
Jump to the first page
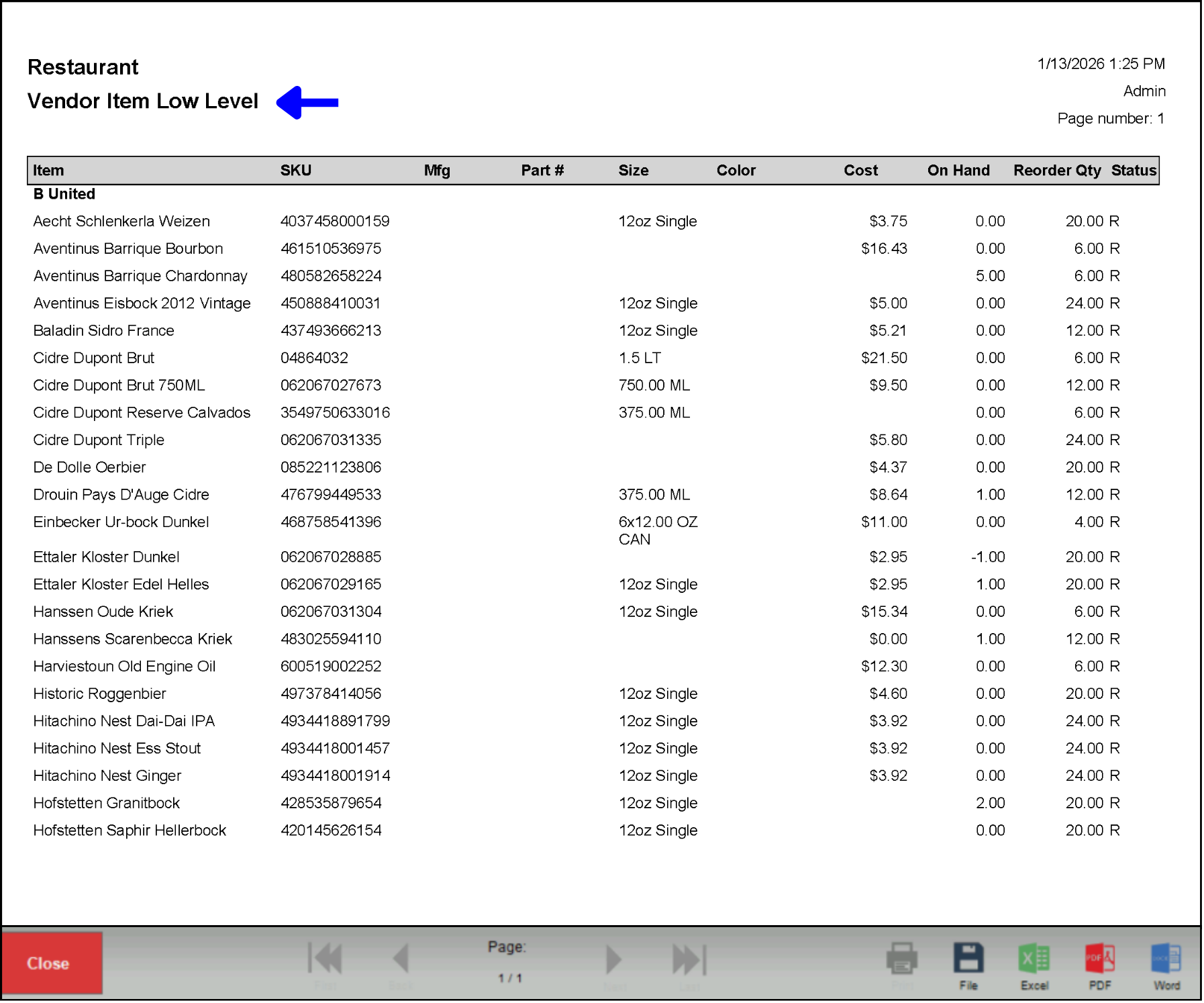pos(325,958)
